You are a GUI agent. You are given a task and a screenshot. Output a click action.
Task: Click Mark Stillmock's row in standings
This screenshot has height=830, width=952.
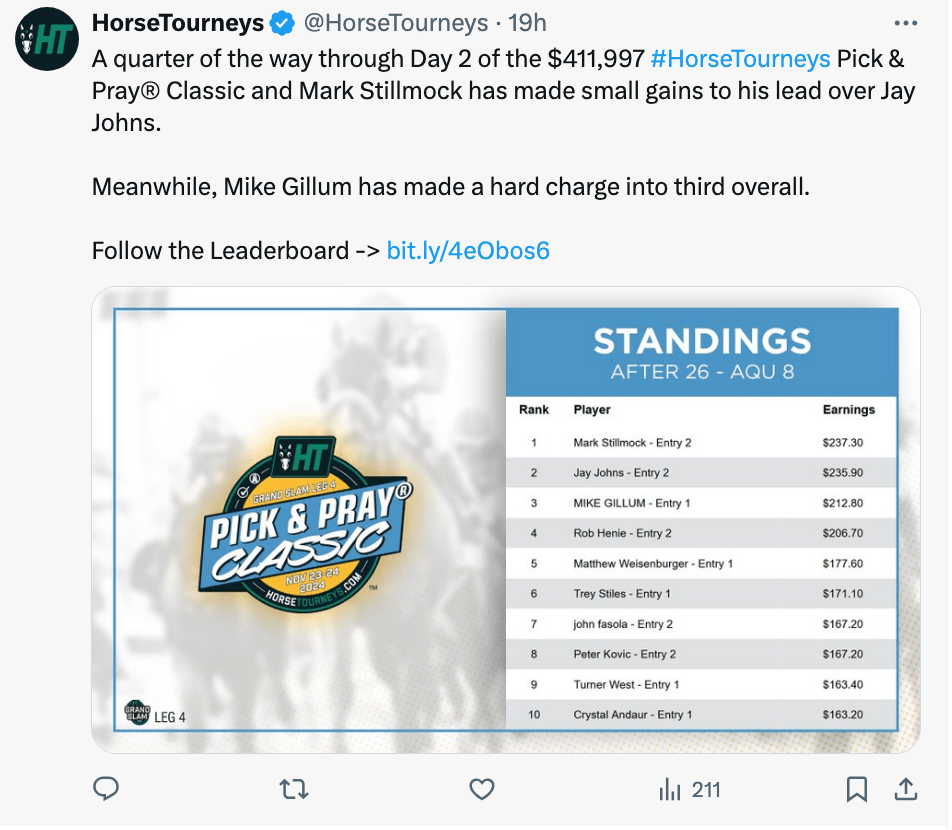click(x=701, y=442)
